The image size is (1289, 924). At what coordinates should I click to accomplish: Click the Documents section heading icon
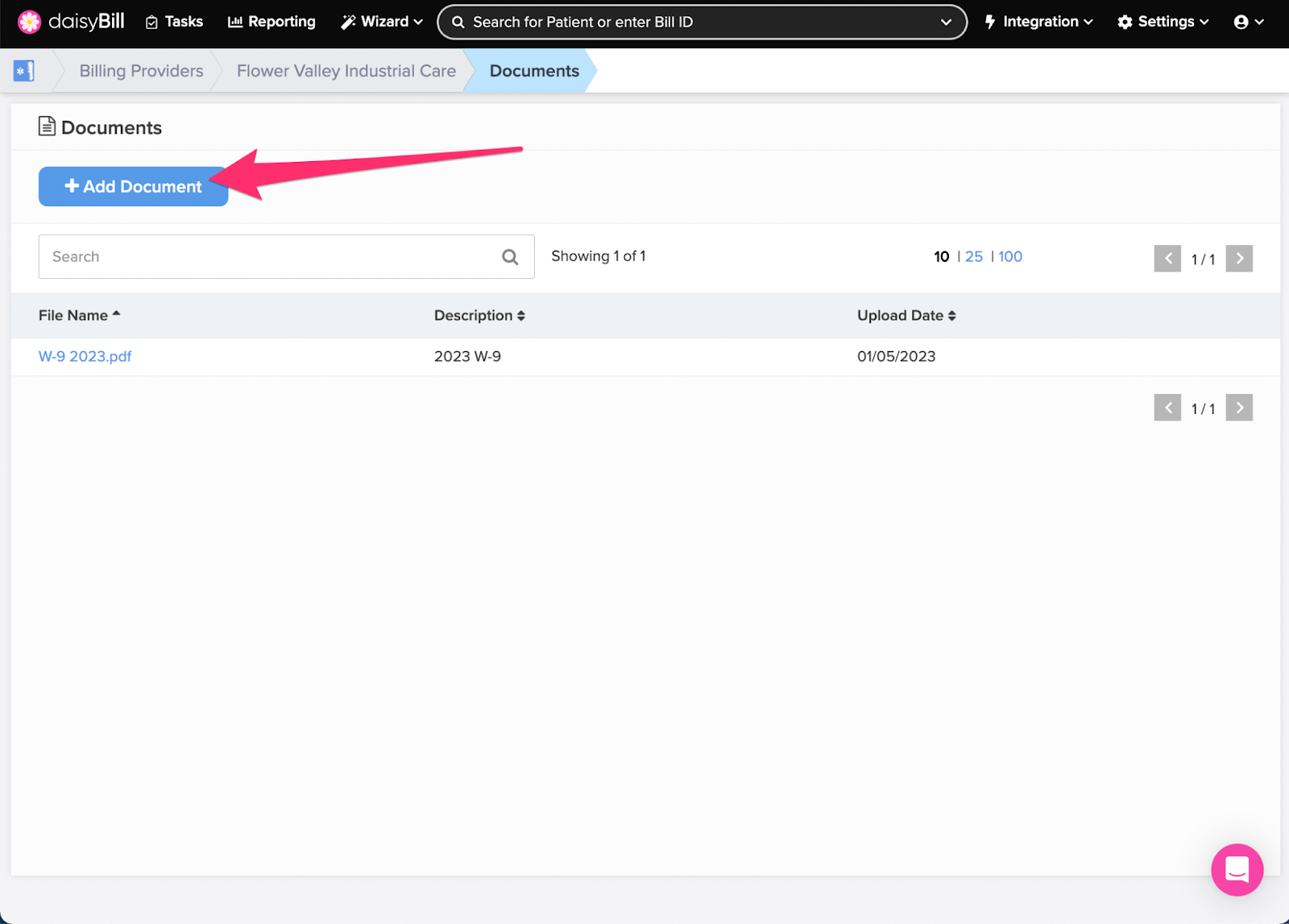(47, 126)
